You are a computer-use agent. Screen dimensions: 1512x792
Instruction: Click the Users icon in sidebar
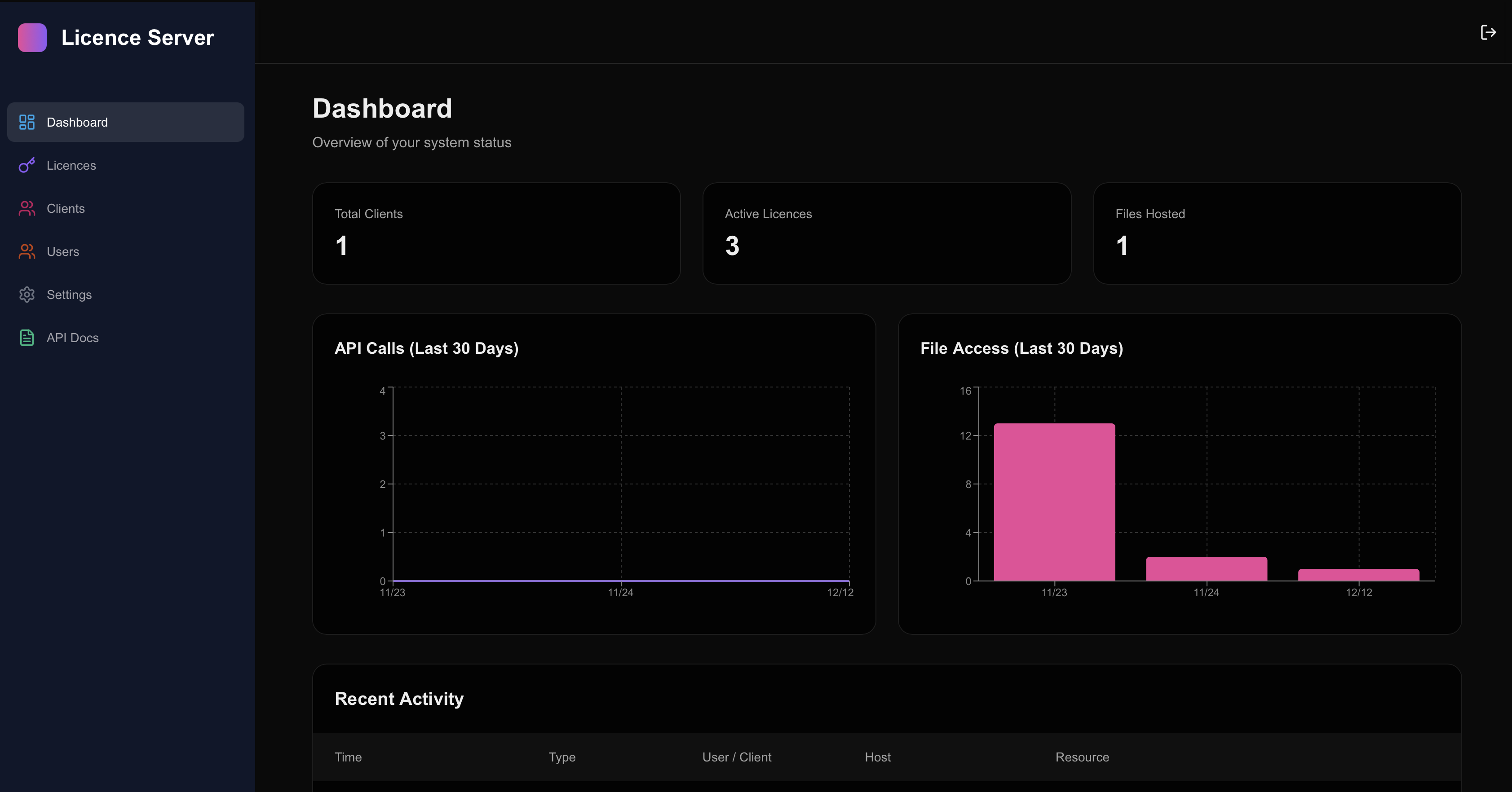pos(27,251)
